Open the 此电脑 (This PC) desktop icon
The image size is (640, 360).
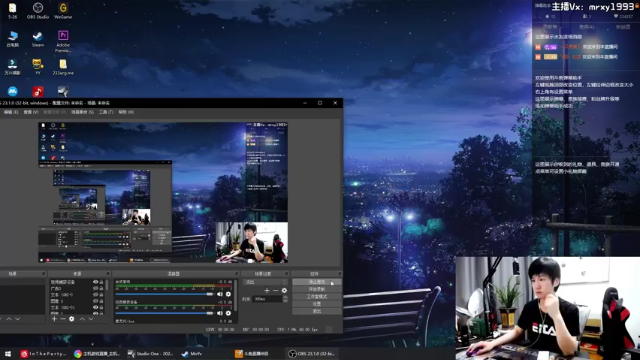(13, 39)
